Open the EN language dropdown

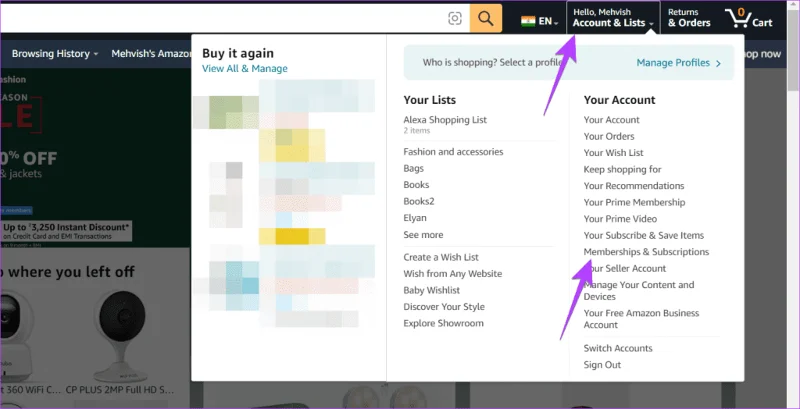click(x=548, y=21)
